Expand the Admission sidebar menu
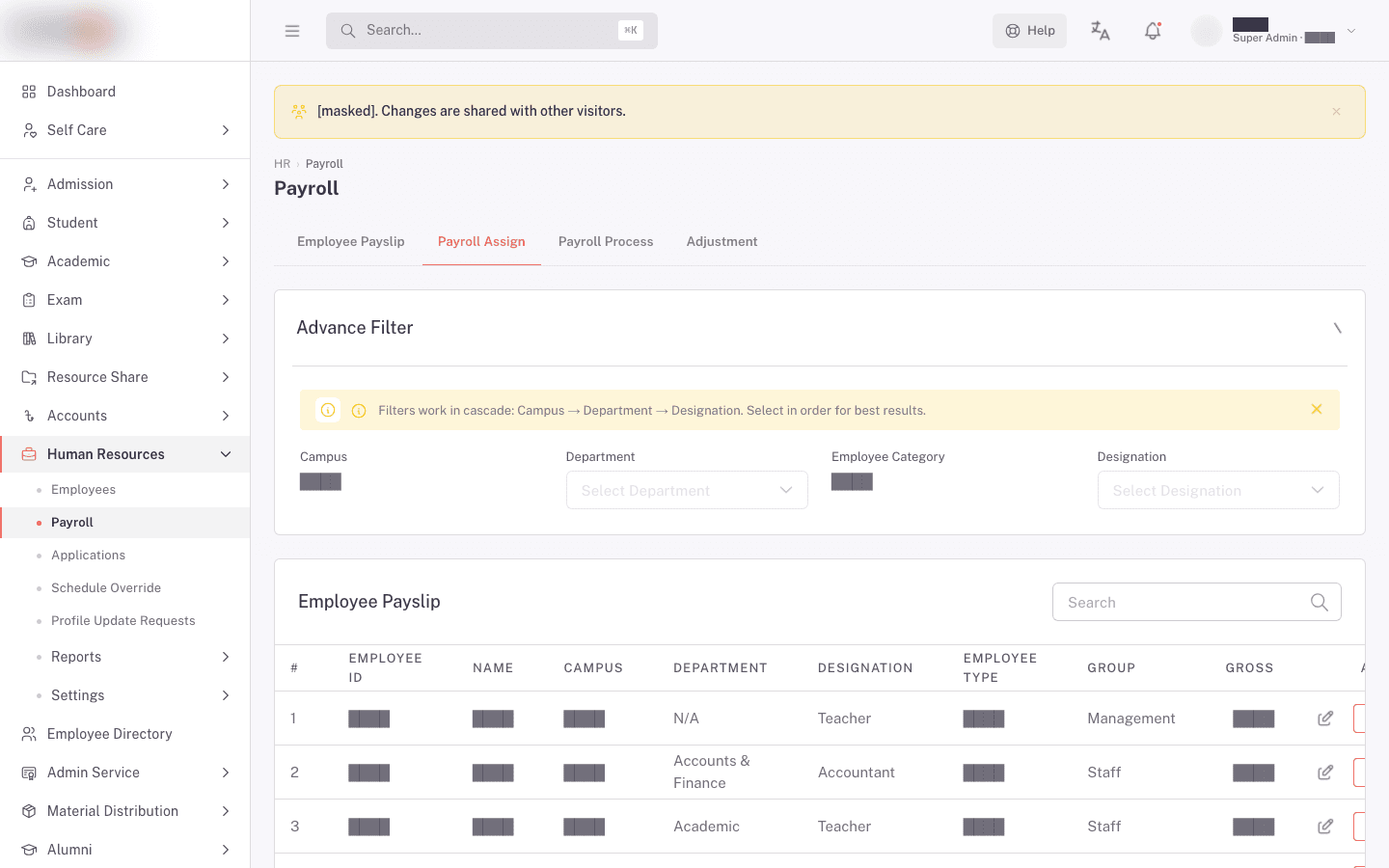The width and height of the screenshot is (1389, 868). (125, 184)
